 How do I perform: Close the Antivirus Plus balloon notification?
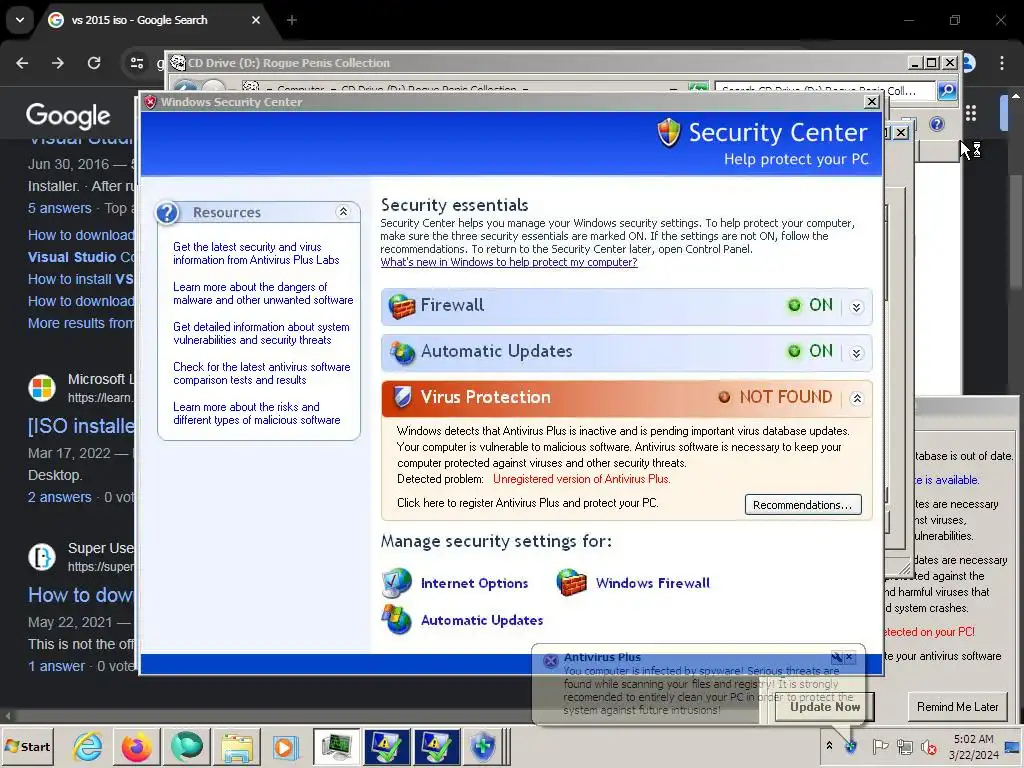[849, 656]
